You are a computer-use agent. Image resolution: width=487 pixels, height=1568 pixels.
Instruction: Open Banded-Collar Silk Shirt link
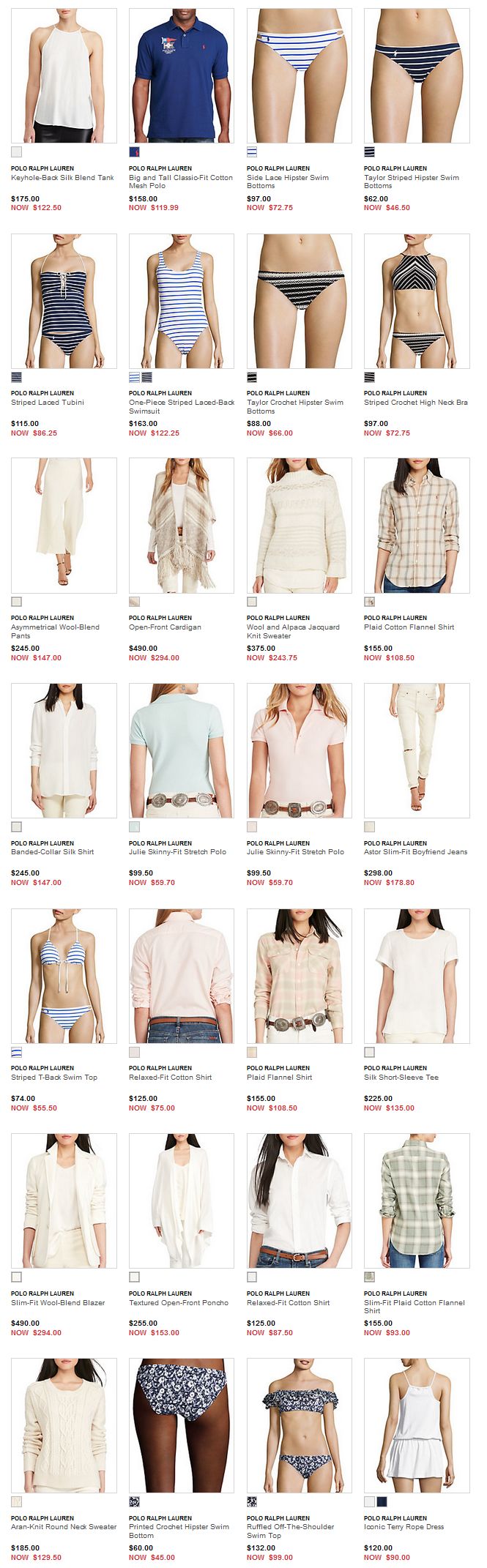[x=53, y=852]
